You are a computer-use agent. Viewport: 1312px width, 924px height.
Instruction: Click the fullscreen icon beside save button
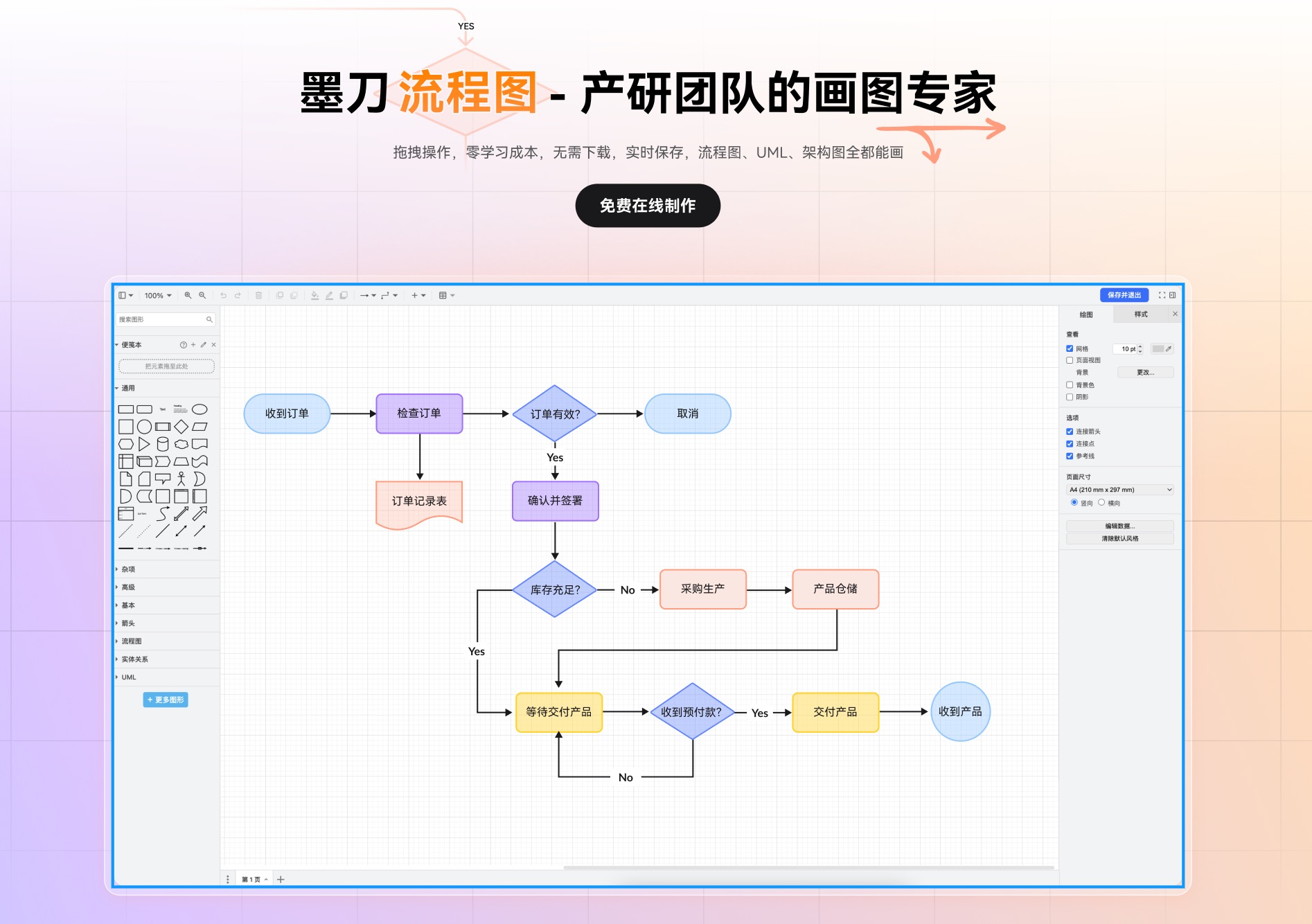1162,295
